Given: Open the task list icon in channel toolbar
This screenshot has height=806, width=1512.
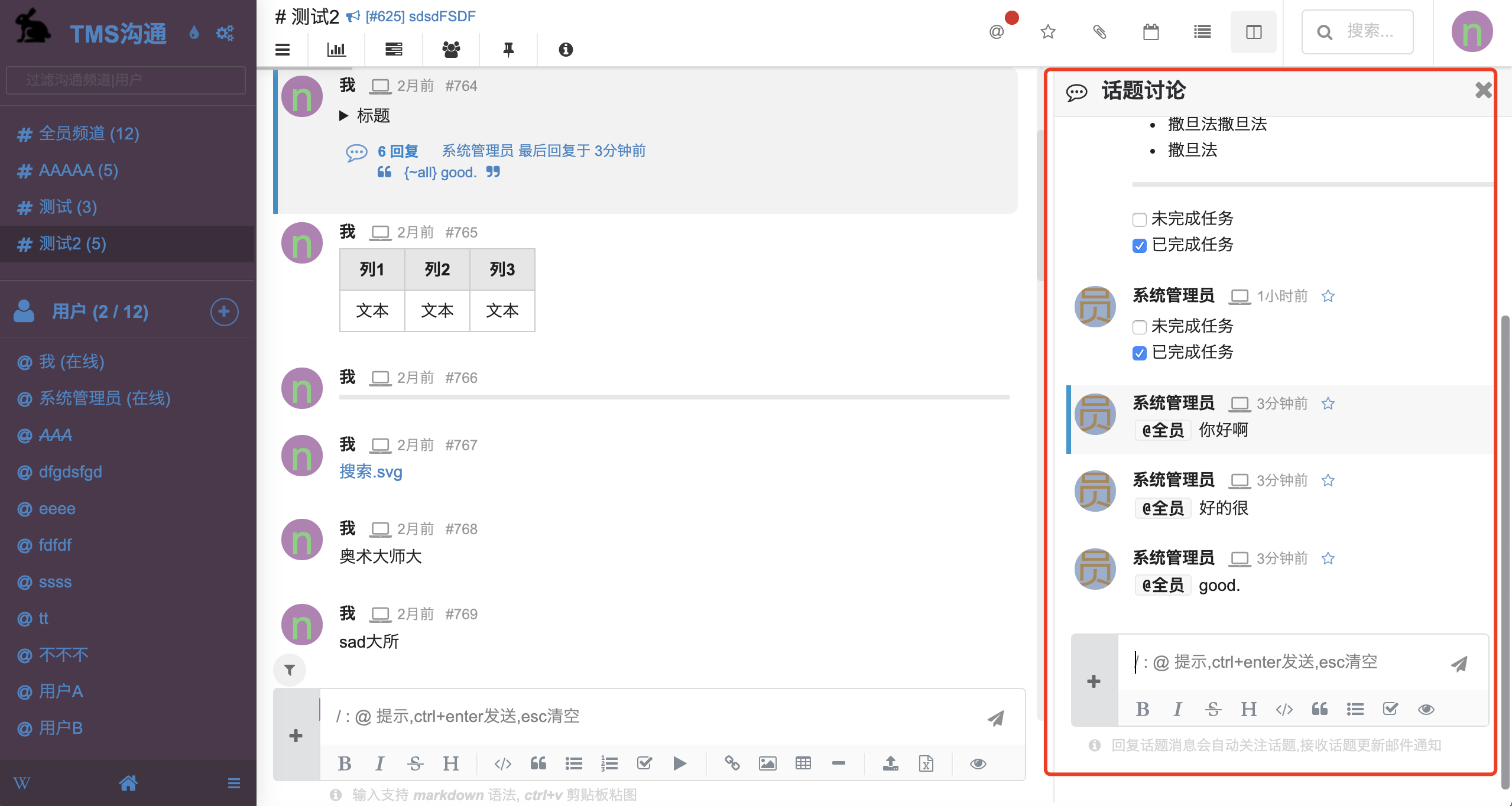Looking at the screenshot, I should (x=394, y=50).
